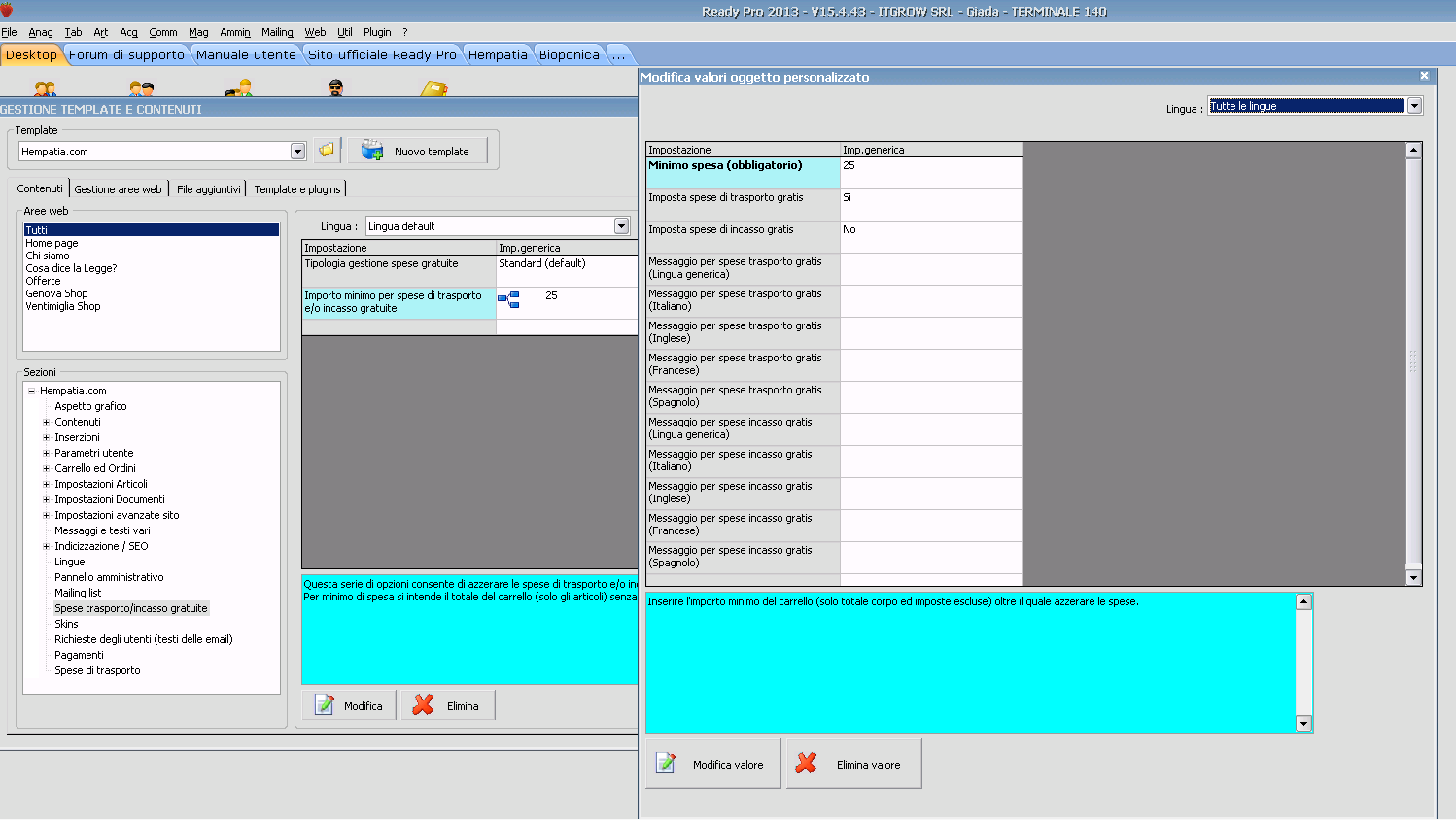Select Richieste degli utenti (testi delle email)
Image resolution: width=1456 pixels, height=820 pixels.
(144, 640)
